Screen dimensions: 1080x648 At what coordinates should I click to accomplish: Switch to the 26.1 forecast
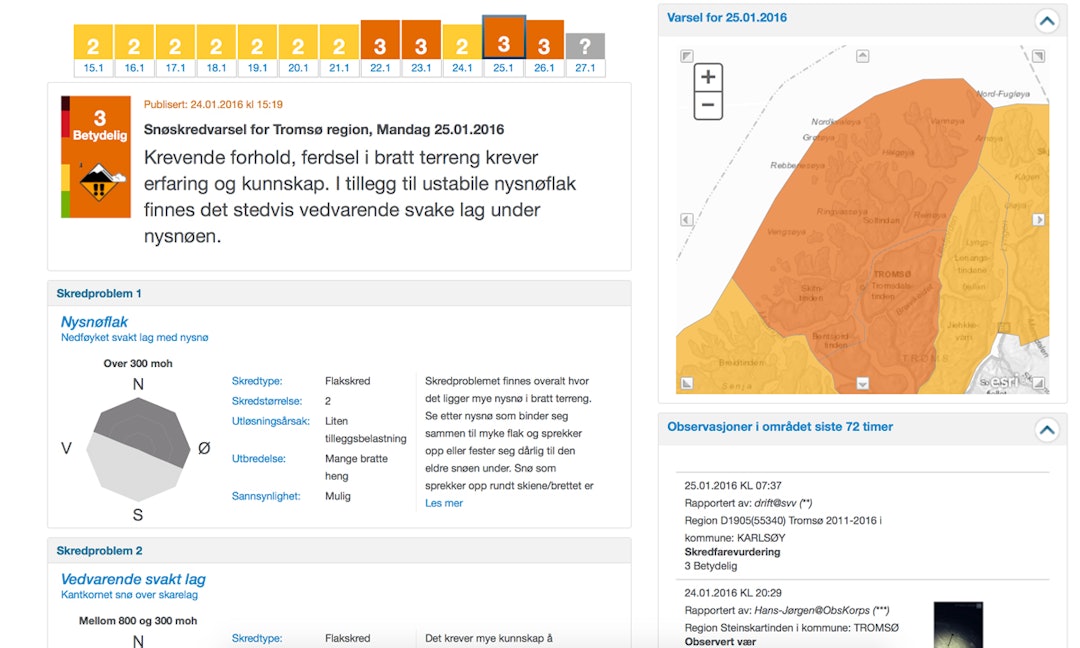543,44
